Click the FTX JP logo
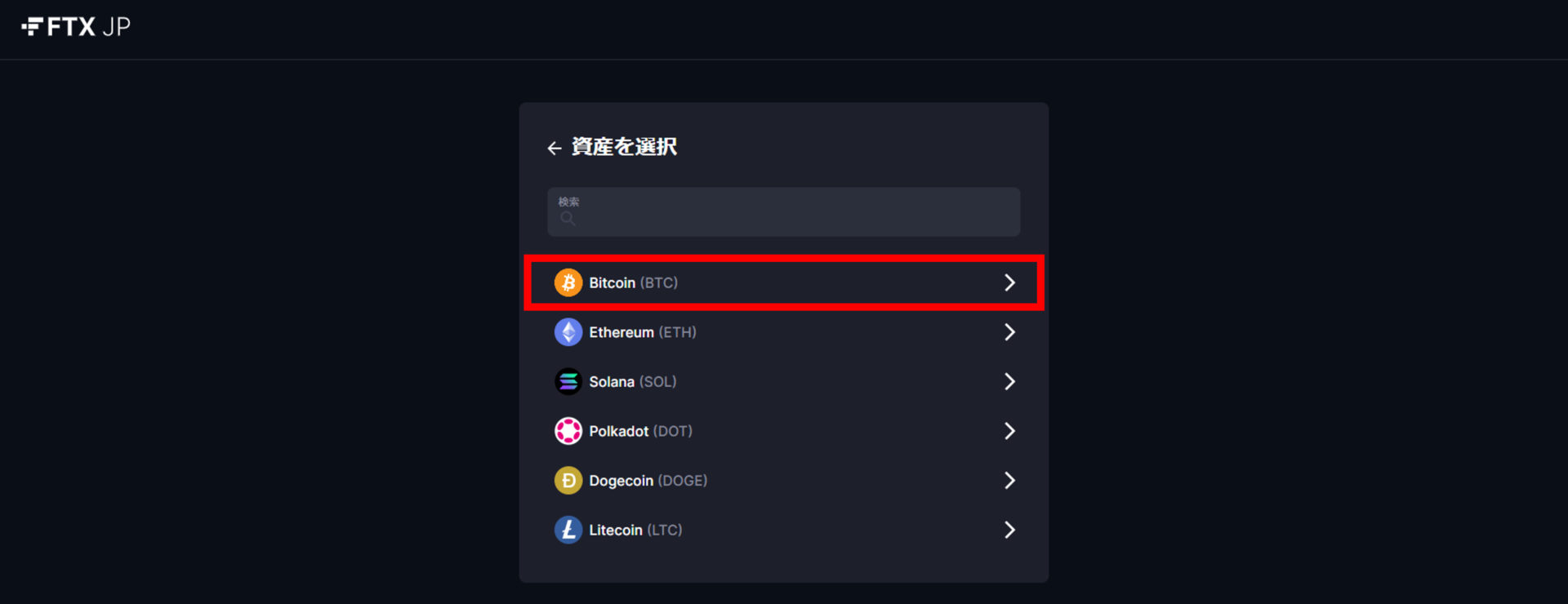 76,27
